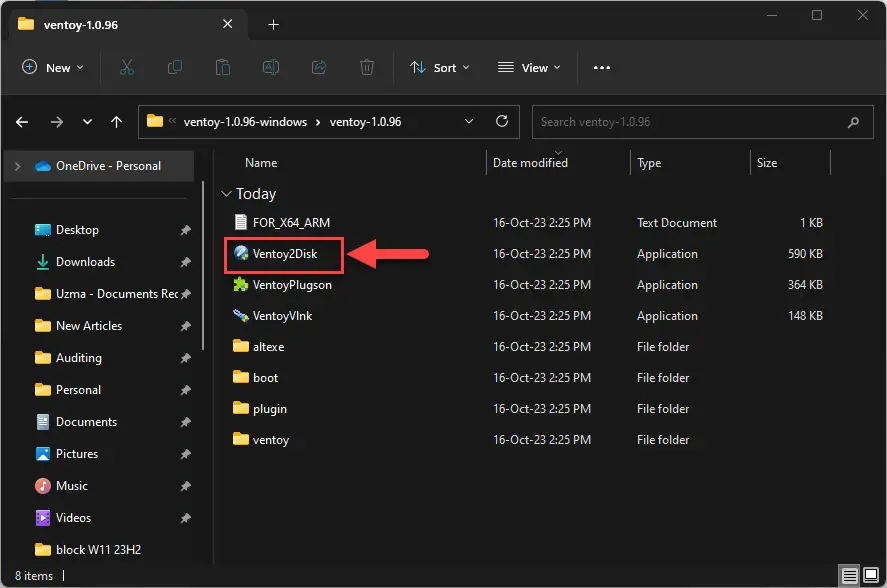Close the ventoy-1.0.96 tab

tap(227, 24)
